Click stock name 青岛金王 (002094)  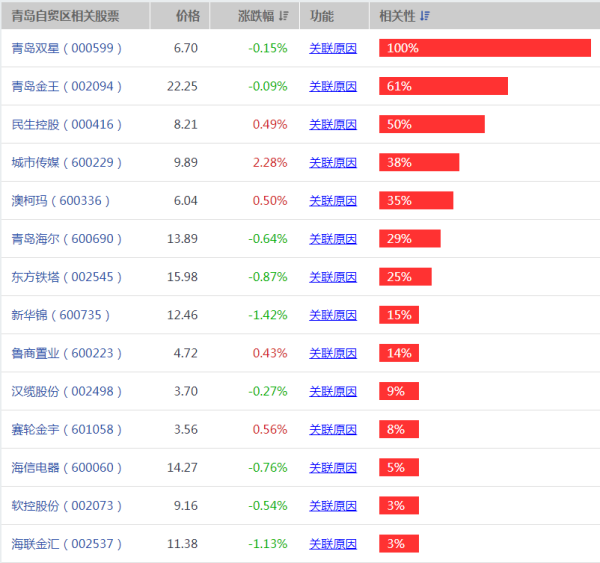click(x=67, y=86)
